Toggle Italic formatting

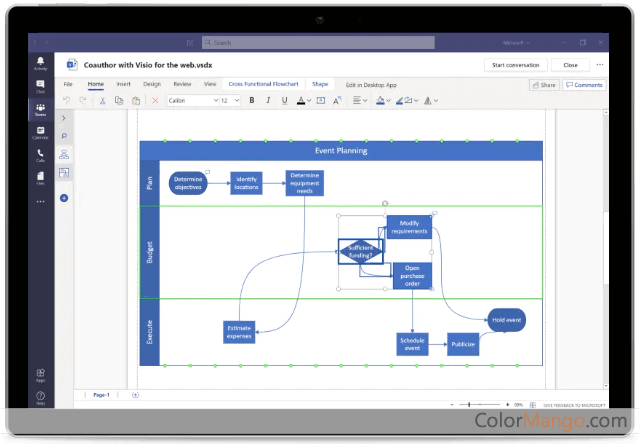[x=267, y=101]
